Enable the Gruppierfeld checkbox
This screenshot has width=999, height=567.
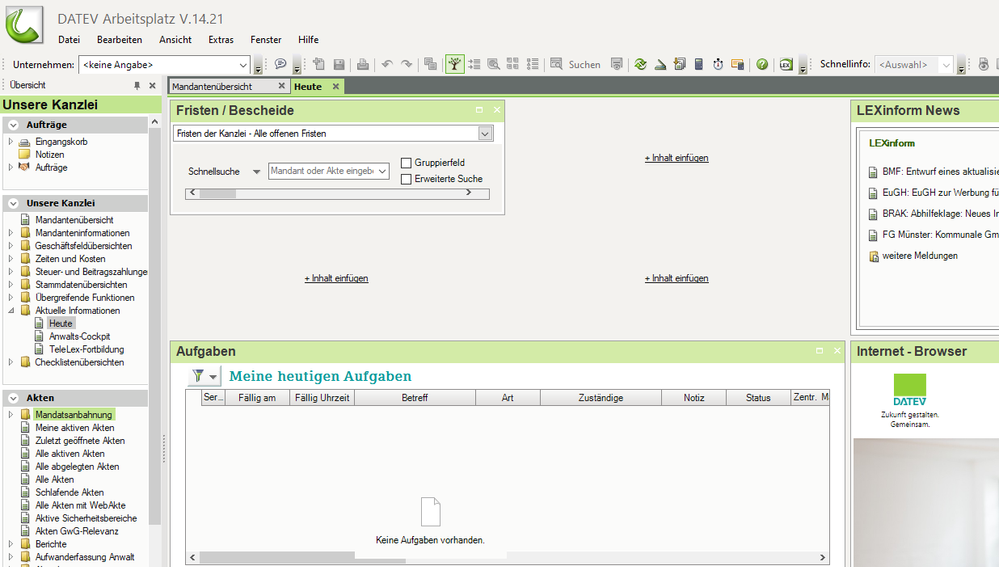406,163
